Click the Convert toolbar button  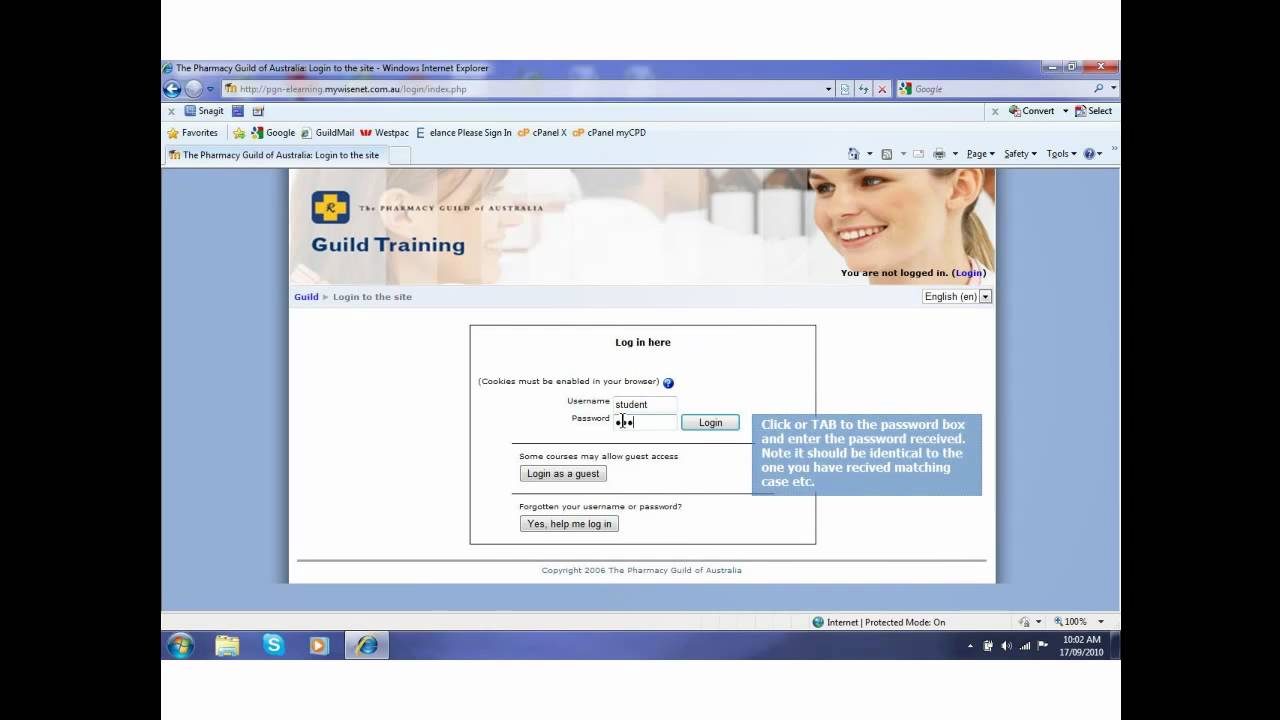click(1031, 111)
